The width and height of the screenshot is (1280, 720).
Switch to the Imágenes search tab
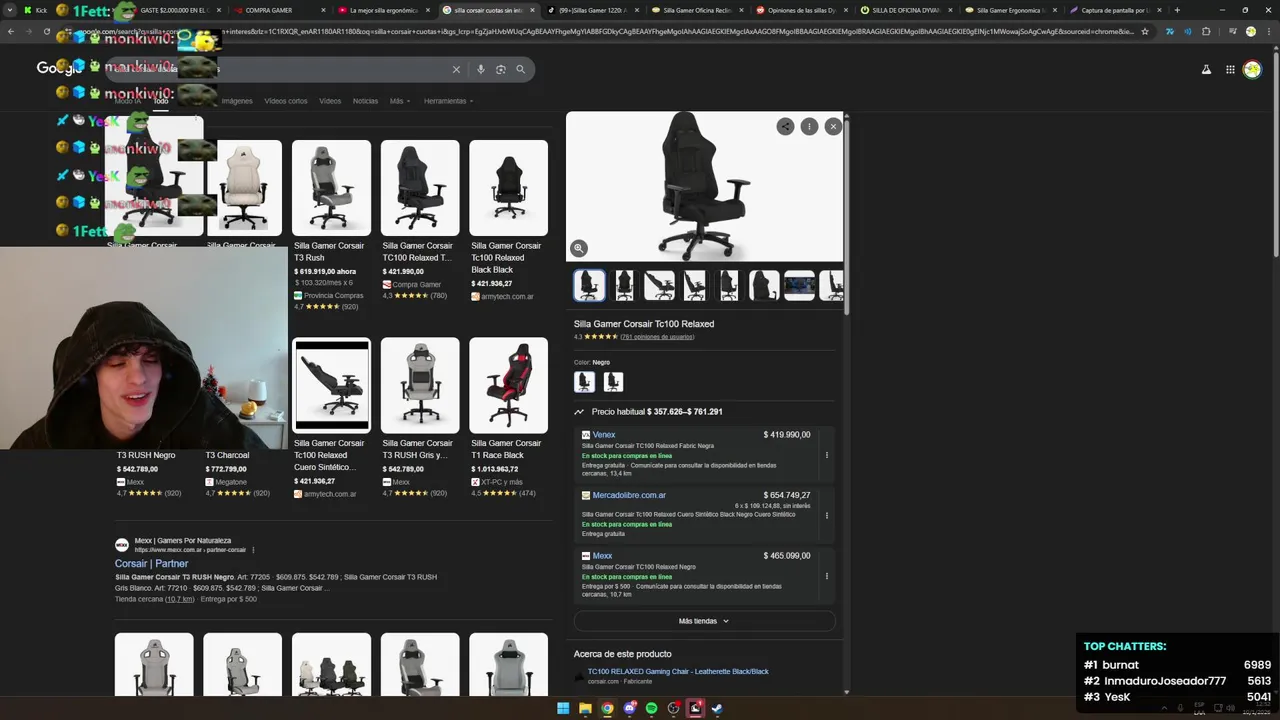(x=237, y=101)
